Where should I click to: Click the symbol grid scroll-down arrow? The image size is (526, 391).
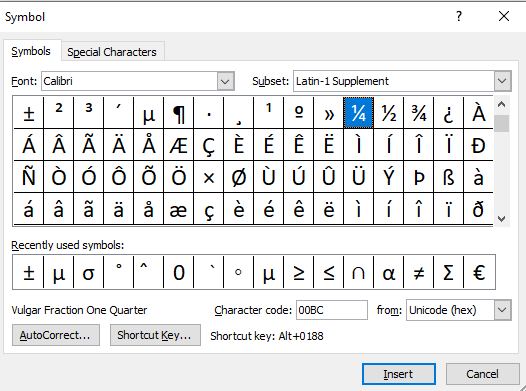point(502,219)
